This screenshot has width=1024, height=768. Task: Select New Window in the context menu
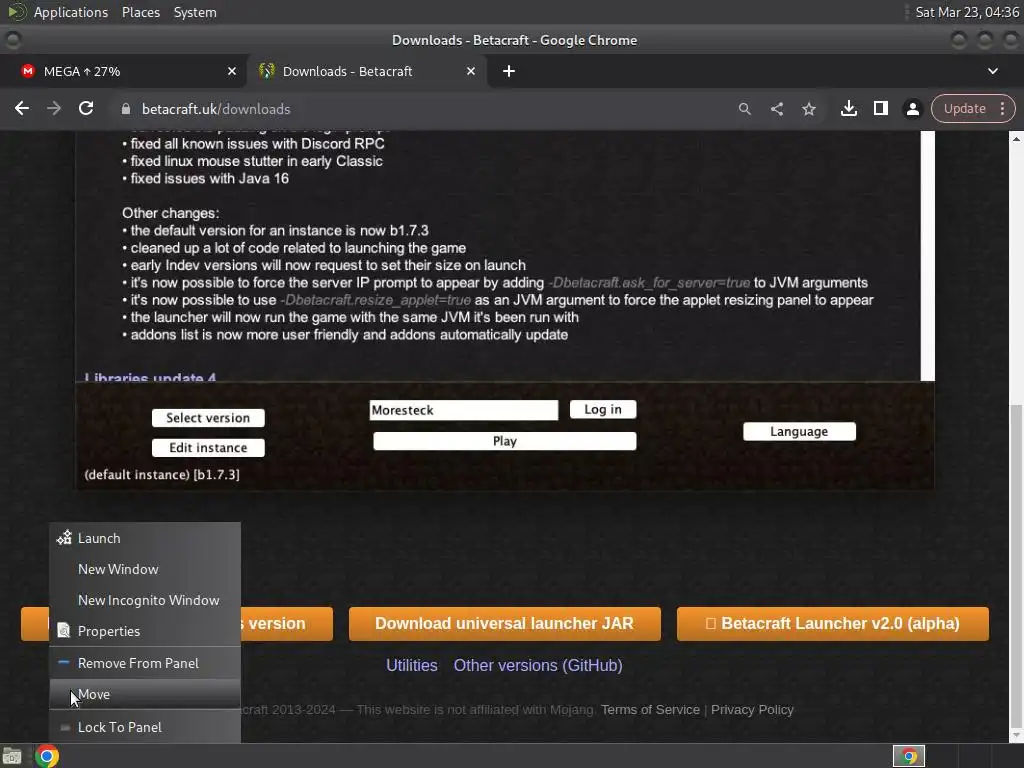[145, 569]
